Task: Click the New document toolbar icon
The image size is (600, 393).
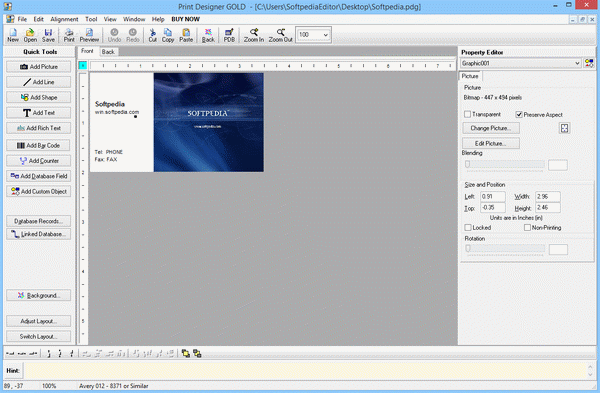Action: (x=13, y=35)
